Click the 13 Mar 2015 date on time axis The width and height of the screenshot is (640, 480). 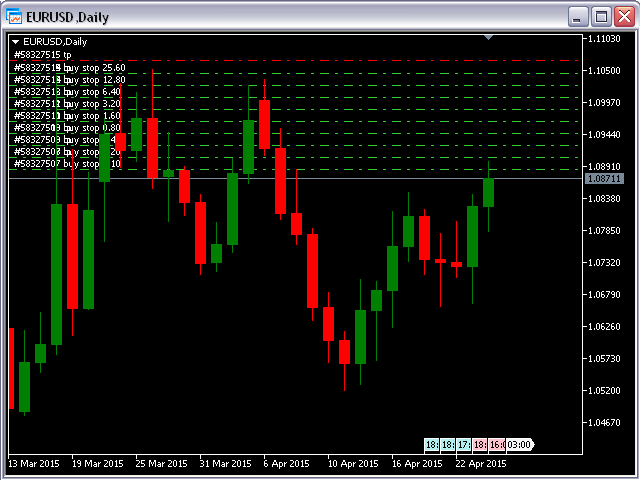click(34, 464)
